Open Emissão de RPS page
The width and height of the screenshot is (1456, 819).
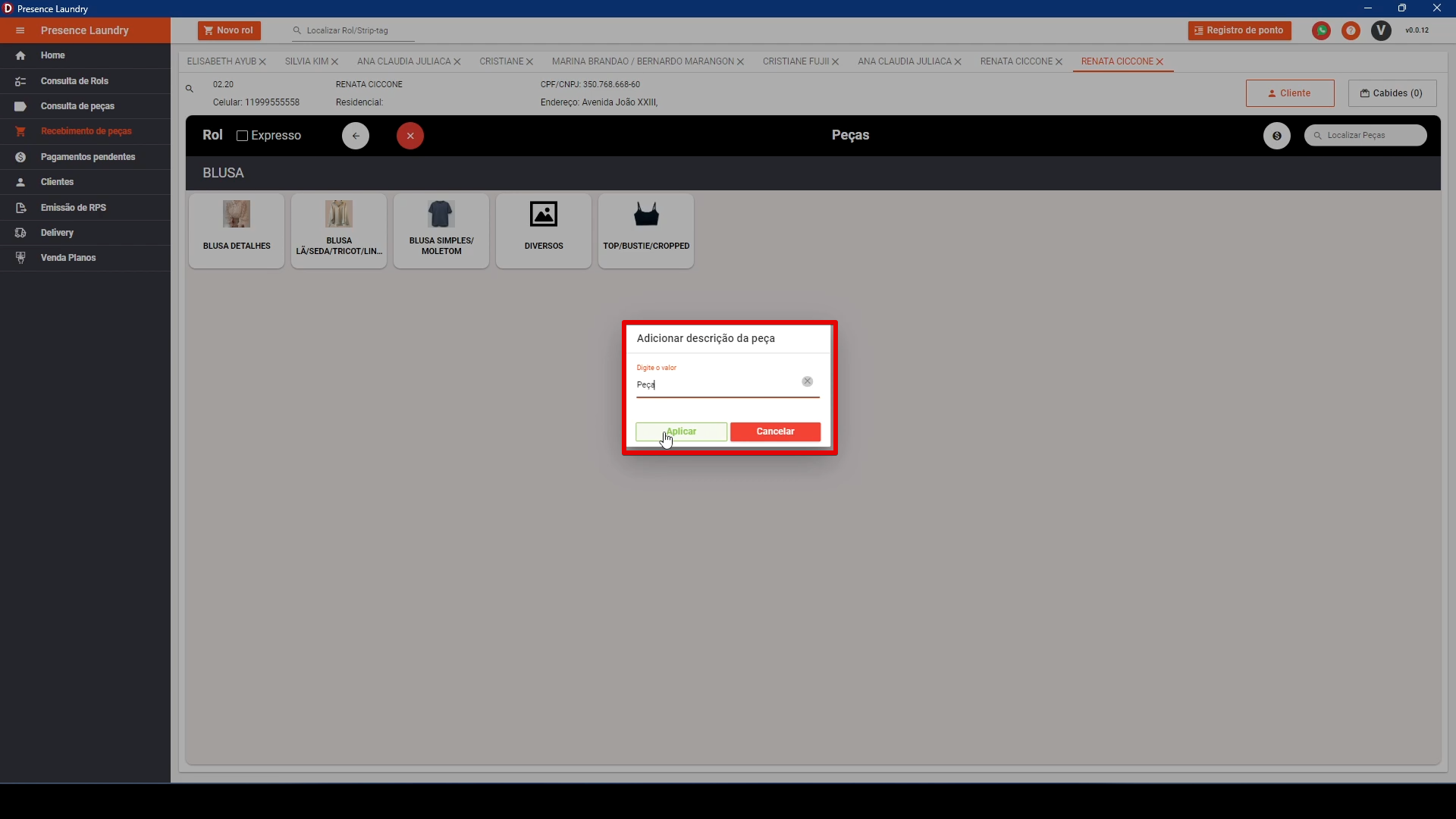(85, 208)
